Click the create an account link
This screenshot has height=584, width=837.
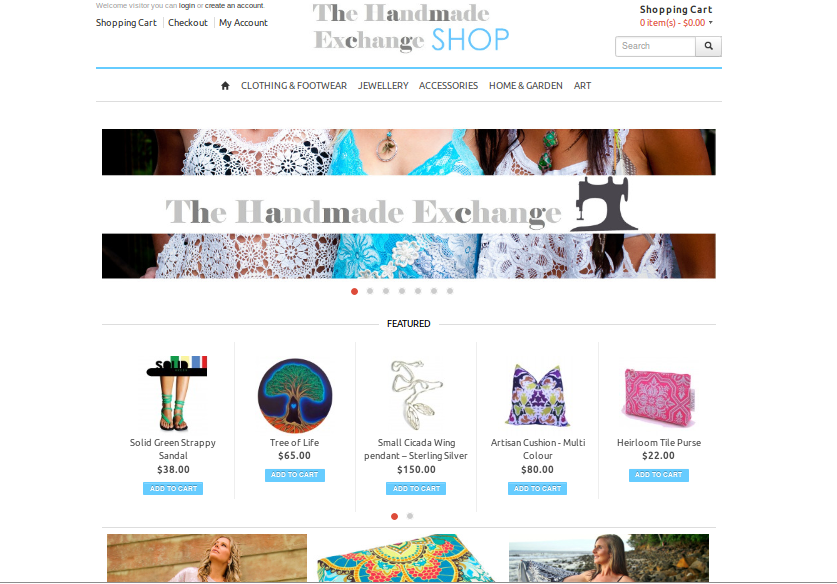(x=234, y=6)
